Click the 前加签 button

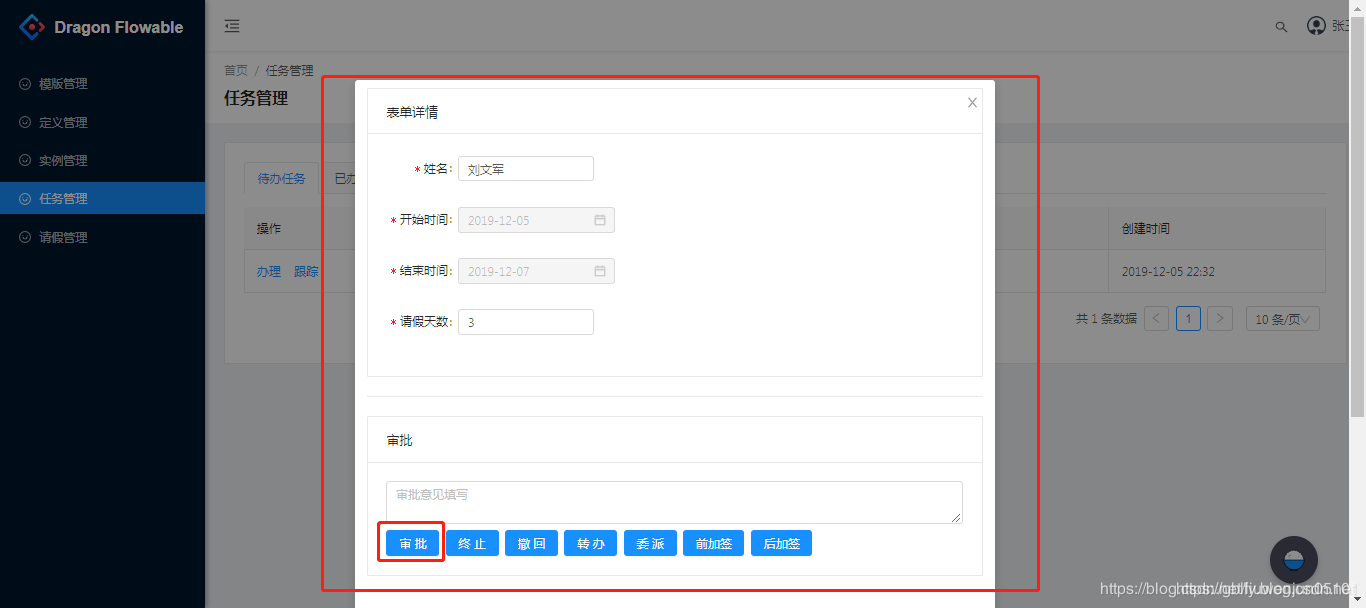(713, 543)
